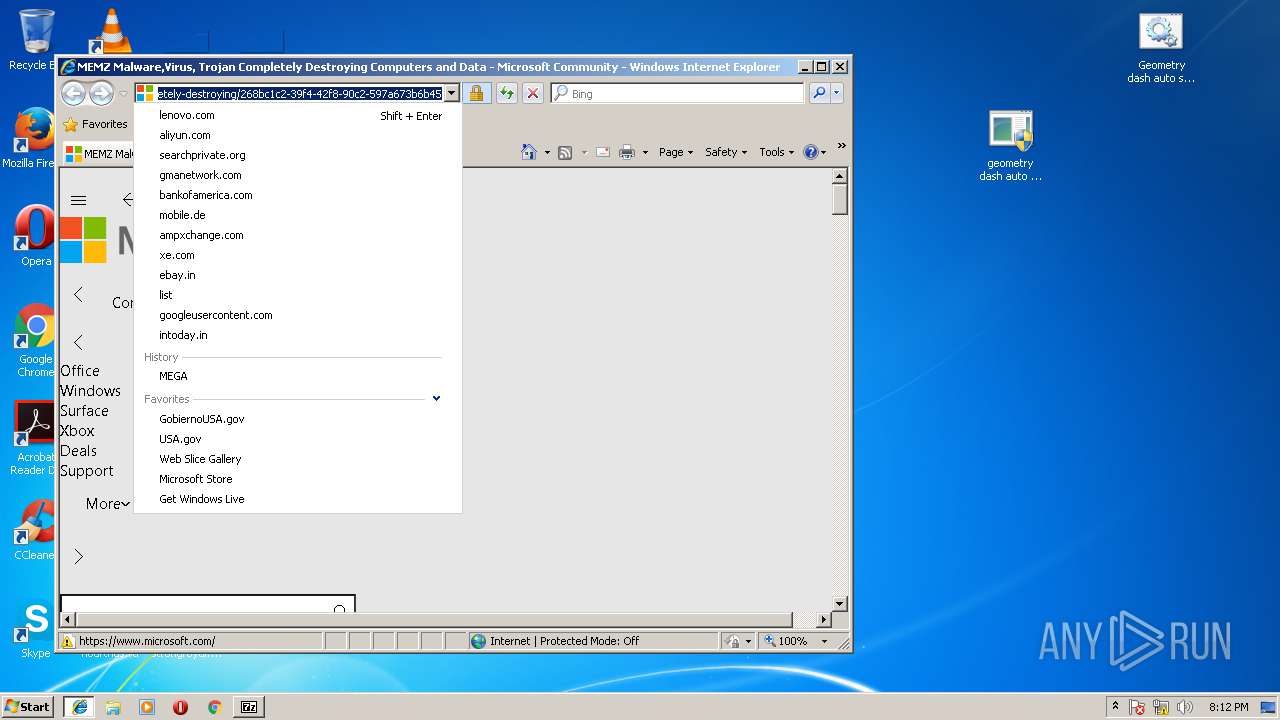Expand the More menu on Microsoft page

tap(108, 503)
